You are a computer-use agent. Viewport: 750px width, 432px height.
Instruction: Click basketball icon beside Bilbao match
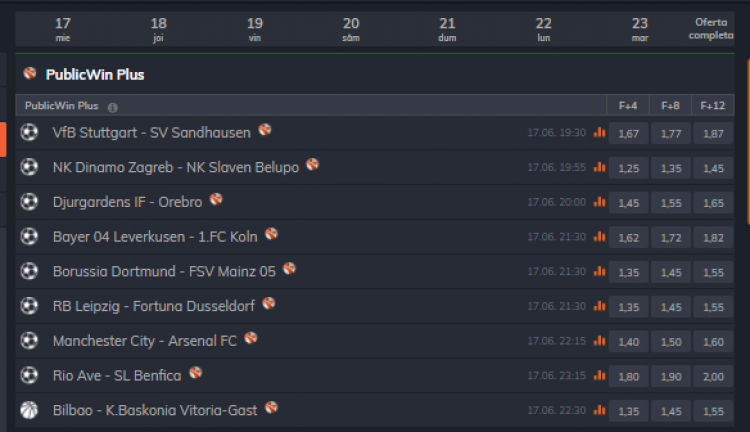point(29,410)
